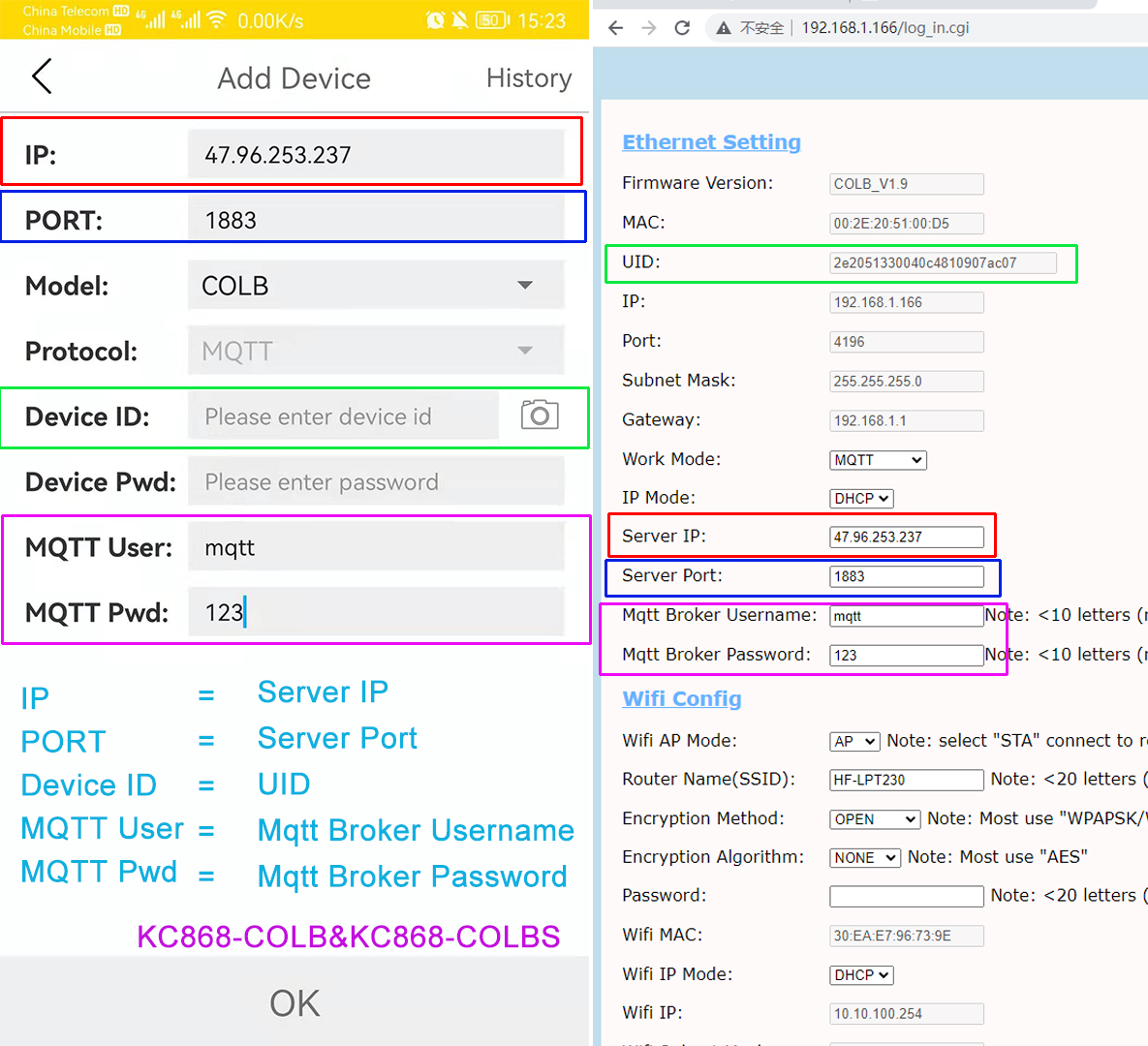
Task: Open the Work Mode MQTT dropdown
Action: (x=878, y=460)
